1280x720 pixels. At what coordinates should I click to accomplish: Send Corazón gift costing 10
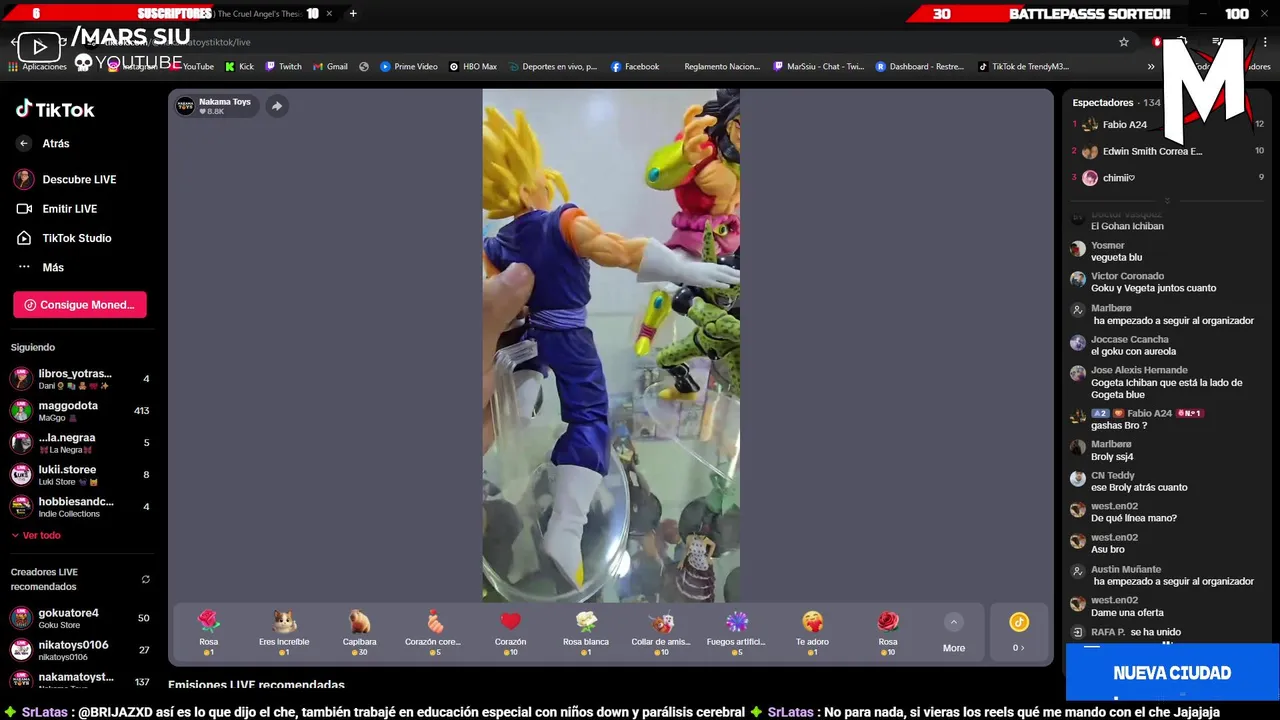point(510,632)
